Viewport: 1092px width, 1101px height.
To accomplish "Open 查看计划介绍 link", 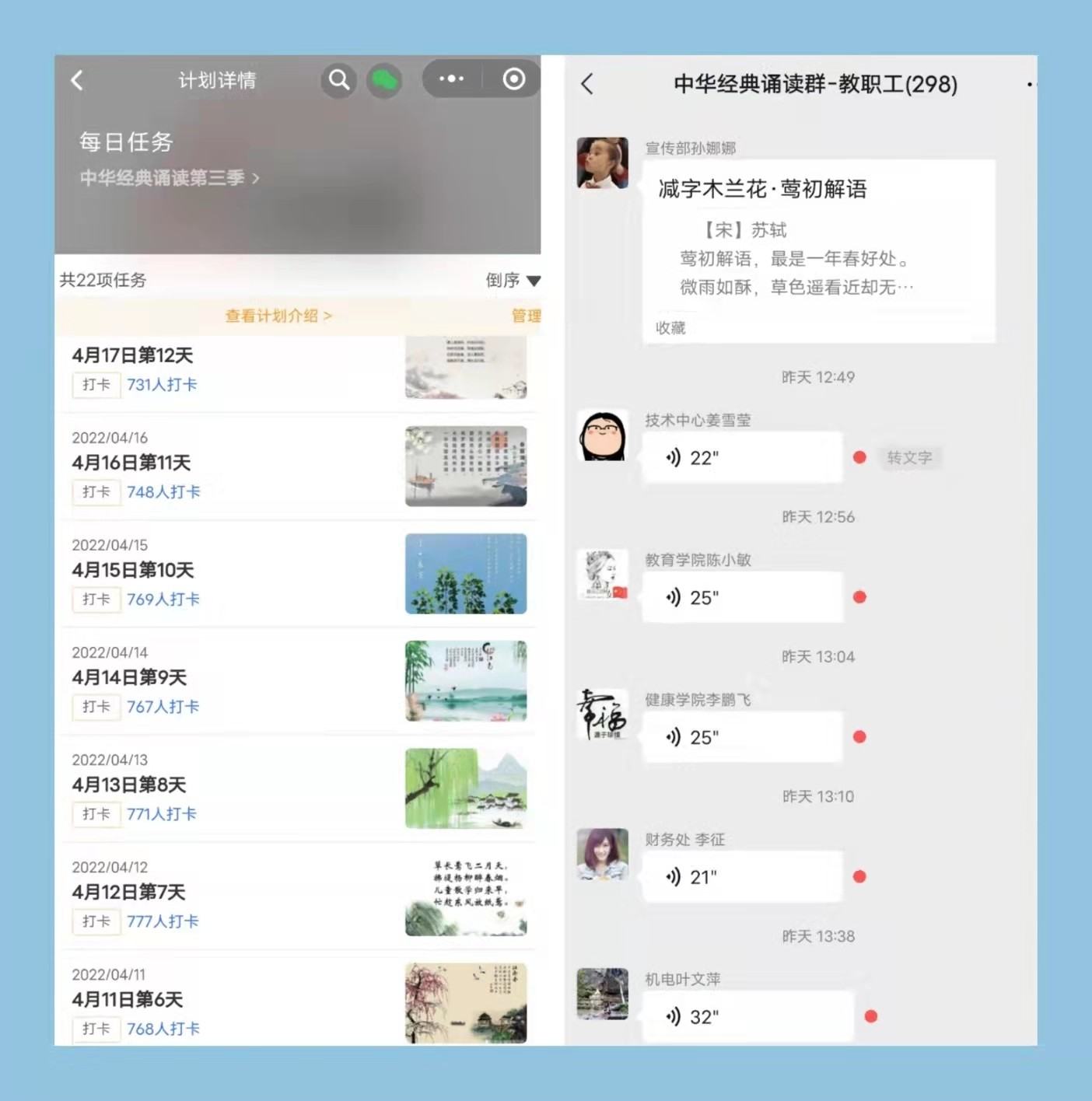I will tap(278, 316).
